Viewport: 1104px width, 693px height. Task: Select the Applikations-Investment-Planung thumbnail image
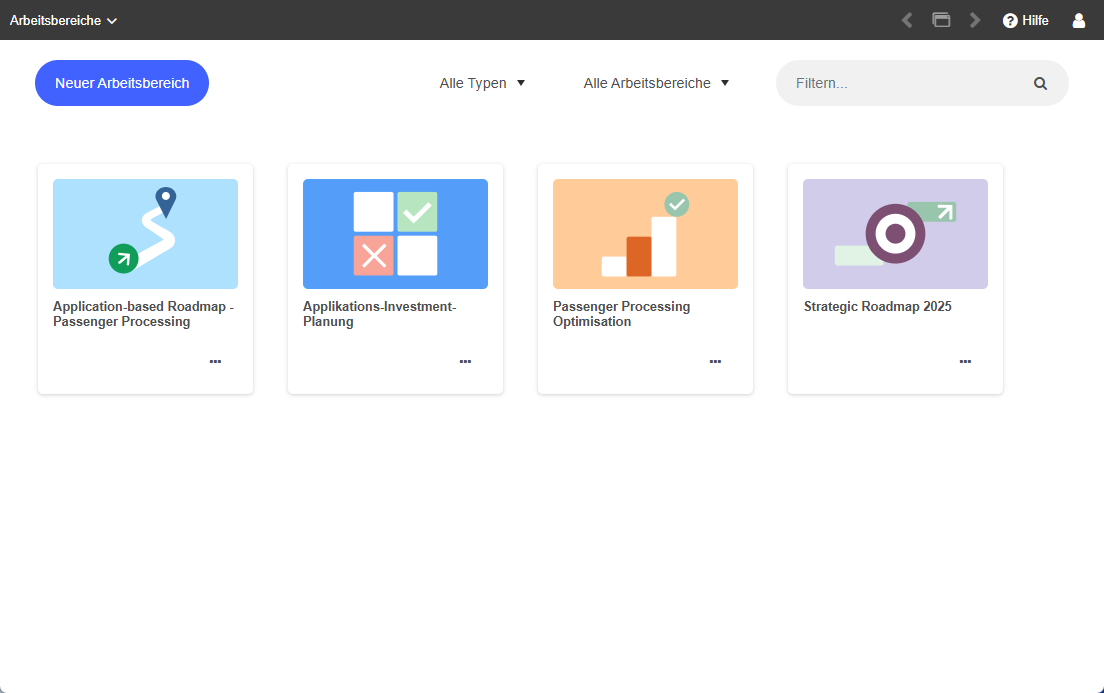[395, 234]
